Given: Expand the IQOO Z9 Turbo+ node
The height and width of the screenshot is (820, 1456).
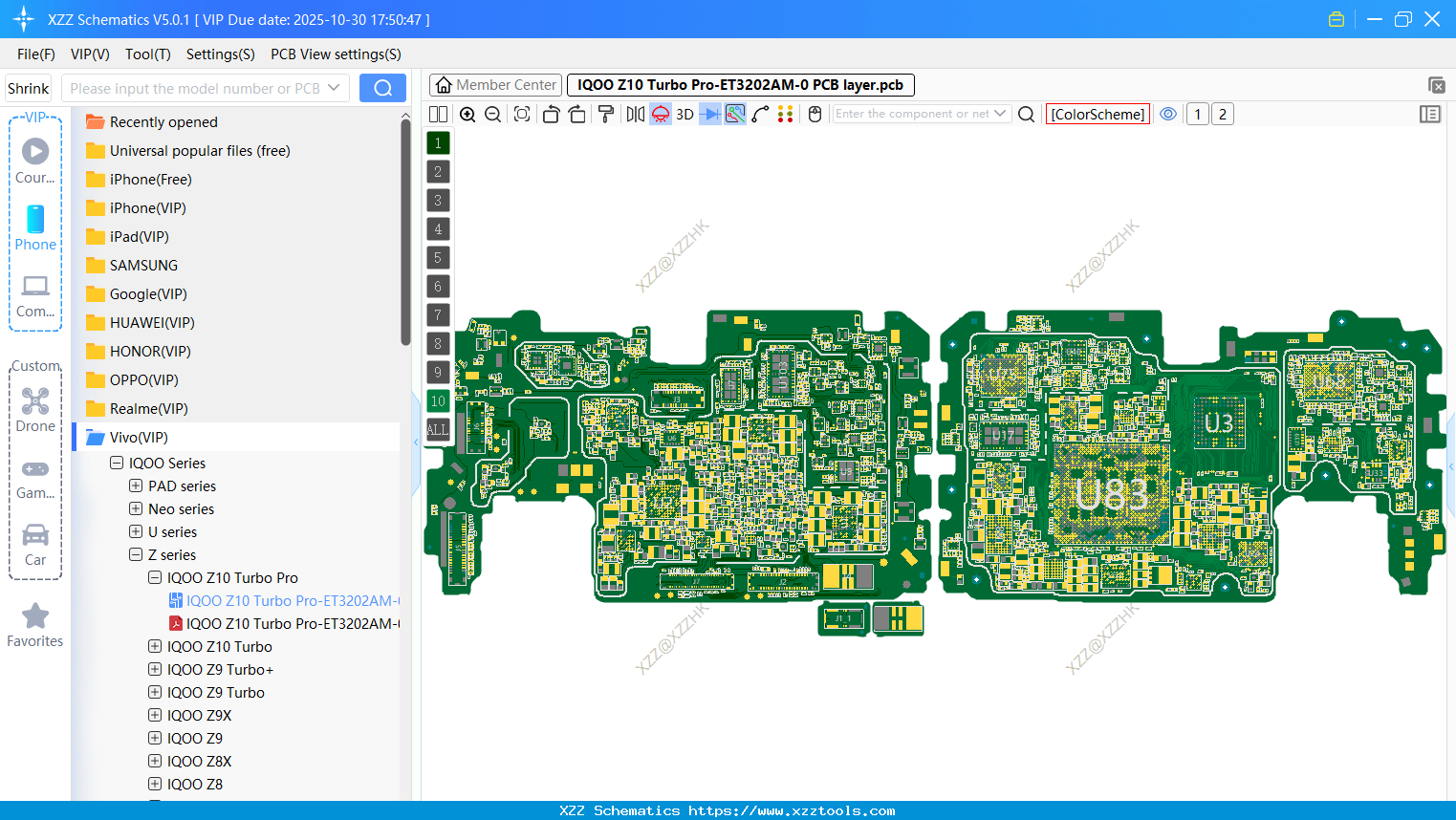Looking at the screenshot, I should pos(155,669).
